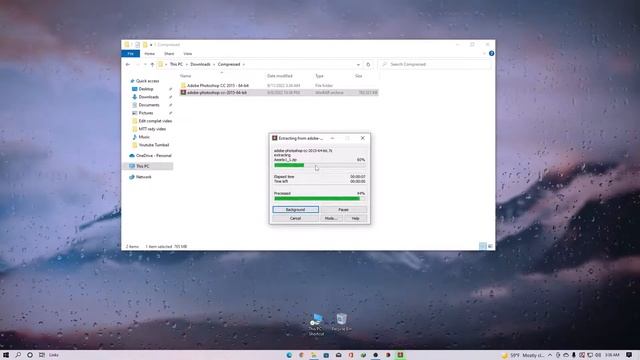Image resolution: width=640 pixels, height=360 pixels.
Task: Open the View ribbon tab
Action: [187, 53]
